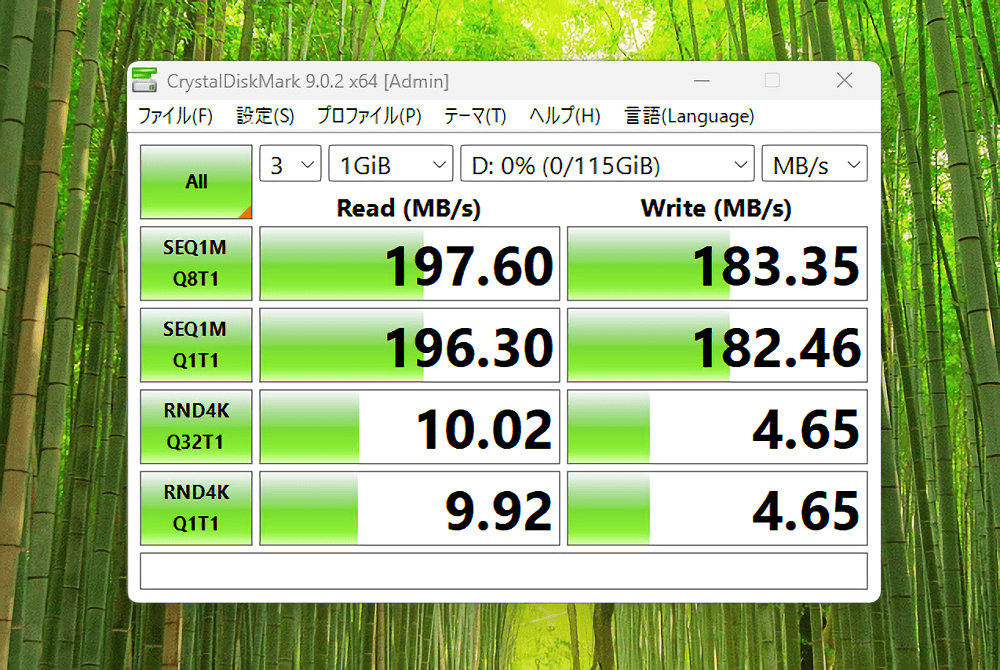Open the 設定(S) menu
1000x670 pixels.
[264, 116]
